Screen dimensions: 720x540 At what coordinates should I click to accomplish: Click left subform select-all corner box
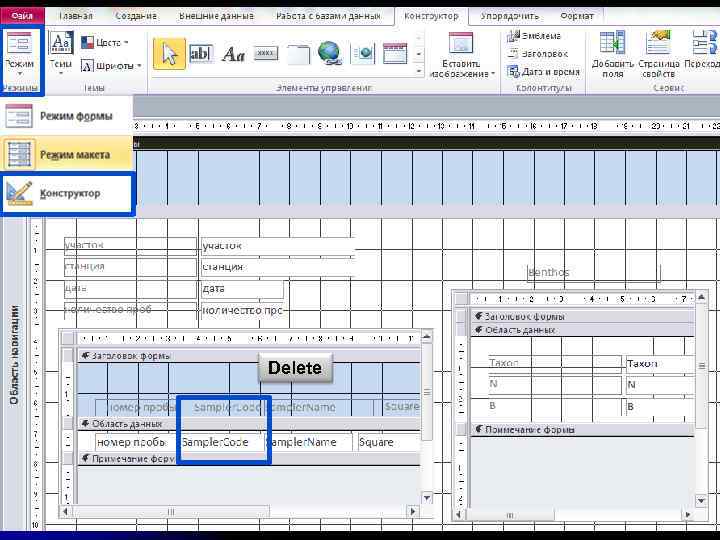click(68, 339)
